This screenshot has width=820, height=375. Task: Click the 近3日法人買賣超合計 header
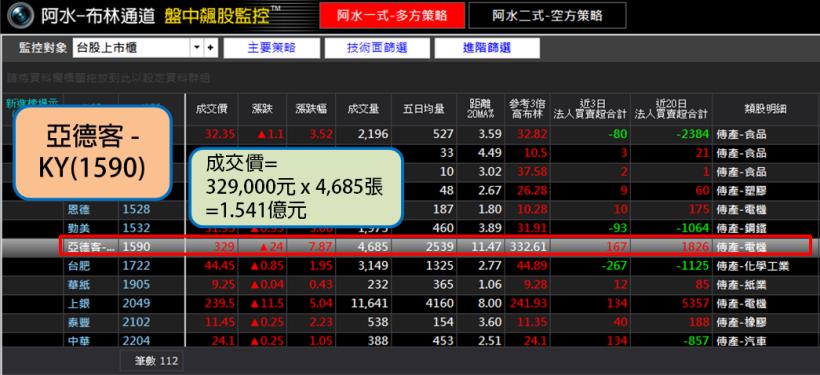[590, 109]
